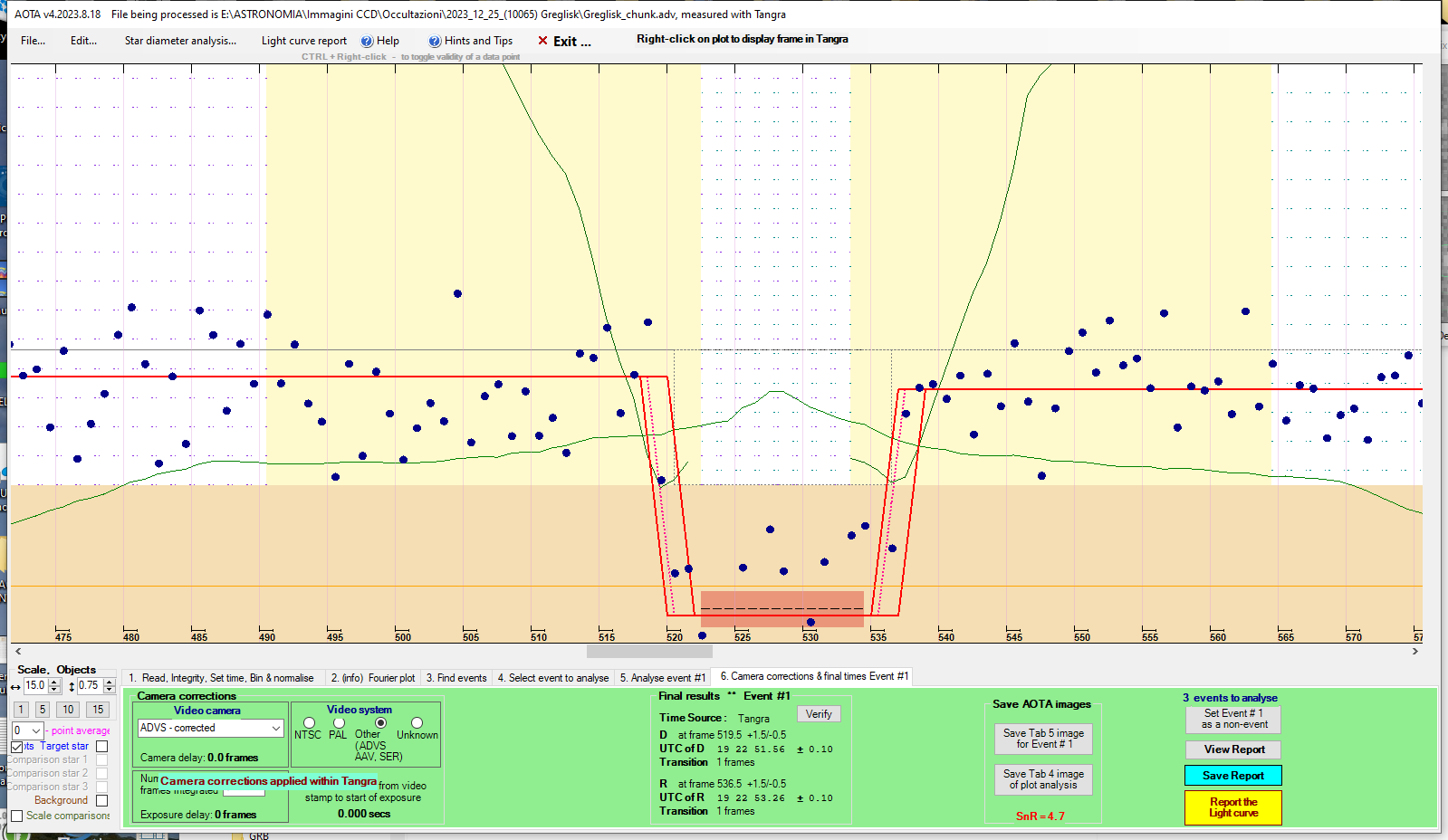Click the red shaded event box in plot
Image resolution: width=1448 pixels, height=840 pixels.
click(x=782, y=609)
